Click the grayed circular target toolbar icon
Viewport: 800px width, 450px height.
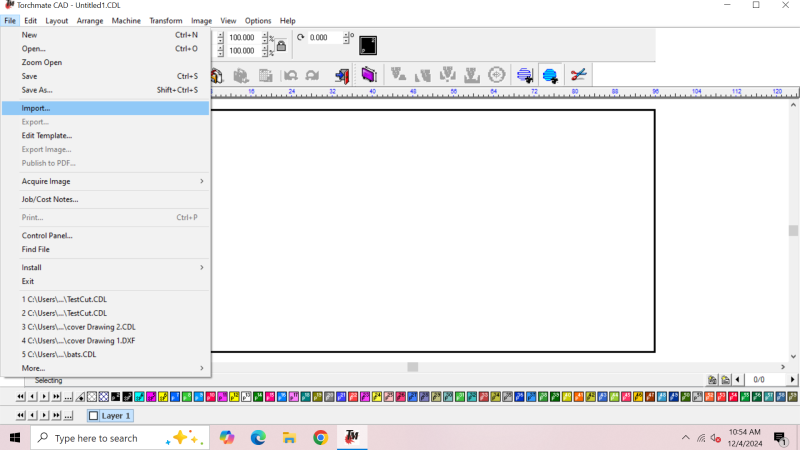tap(496, 75)
